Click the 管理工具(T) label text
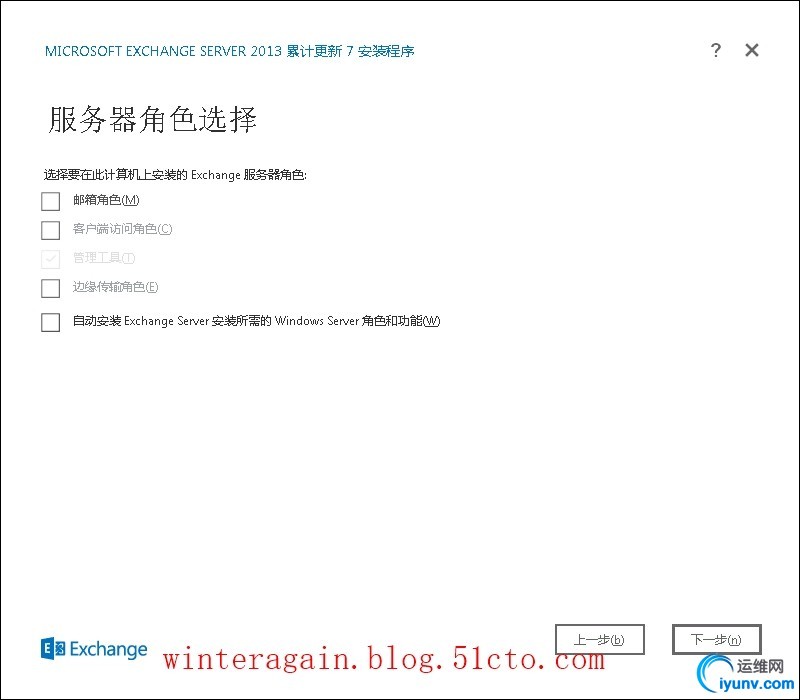 [104, 258]
